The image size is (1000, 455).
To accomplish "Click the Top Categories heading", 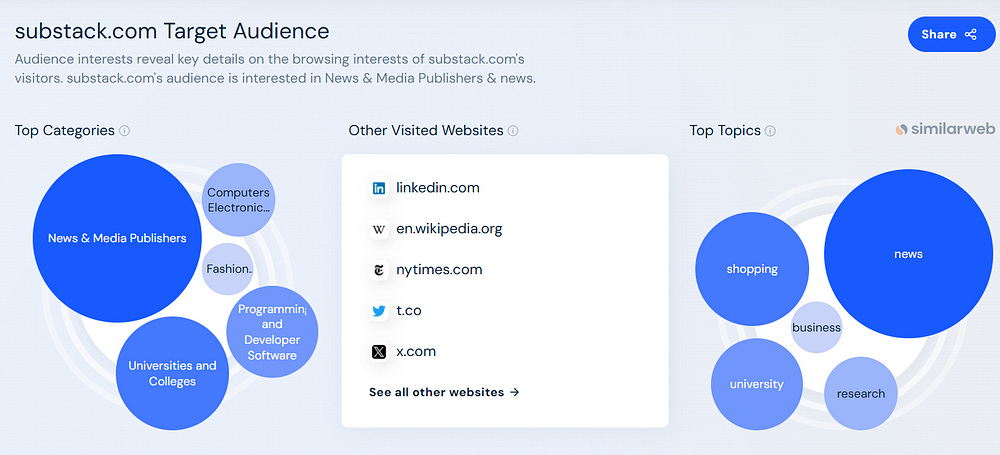I will coord(64,130).
